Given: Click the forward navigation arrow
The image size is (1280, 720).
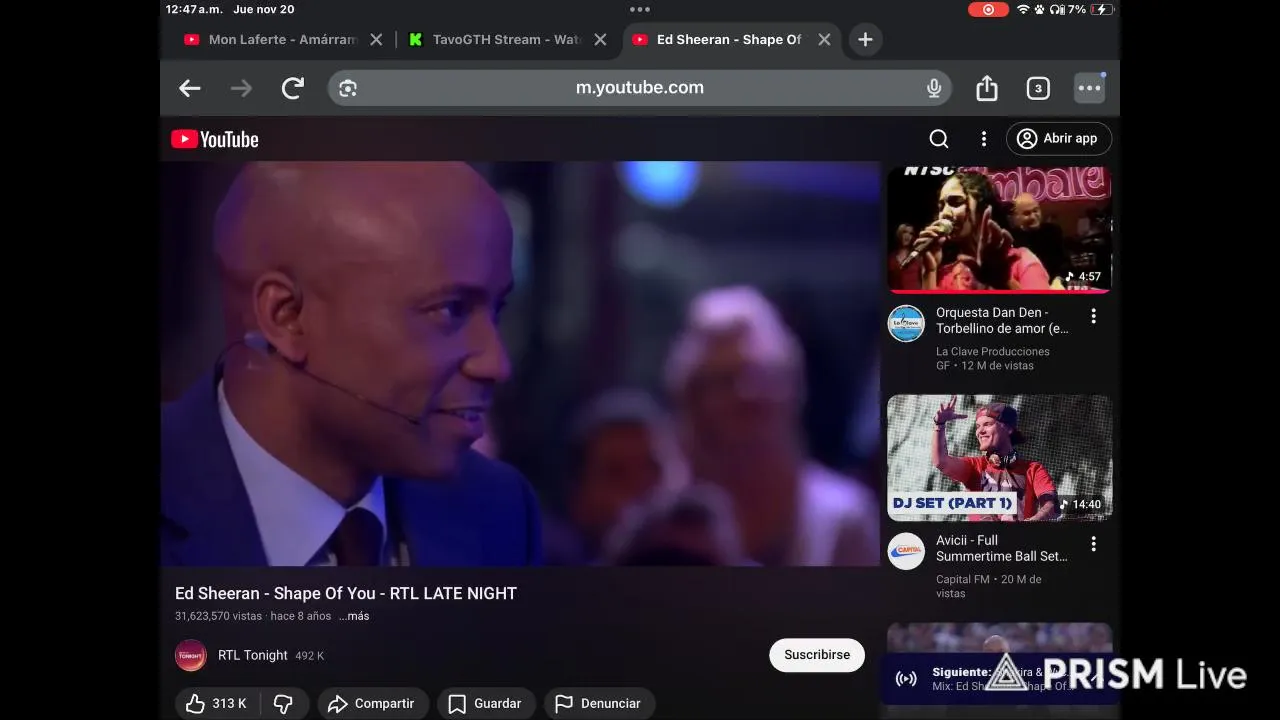Looking at the screenshot, I should tap(241, 88).
